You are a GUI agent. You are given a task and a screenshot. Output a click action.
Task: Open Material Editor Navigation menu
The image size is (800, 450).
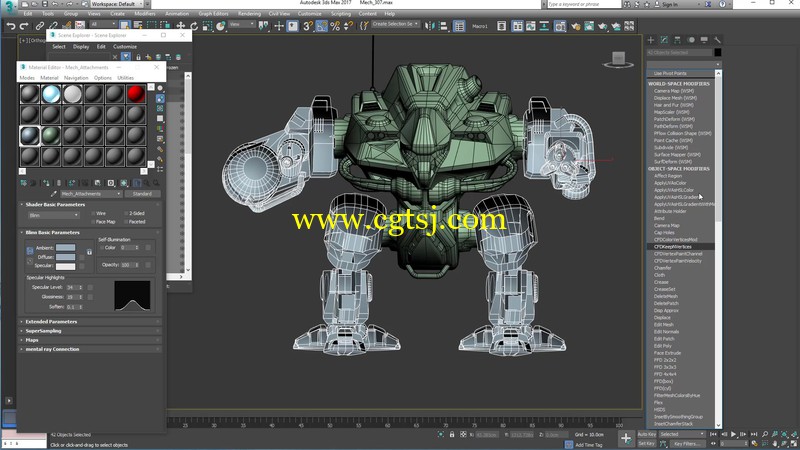click(76, 78)
